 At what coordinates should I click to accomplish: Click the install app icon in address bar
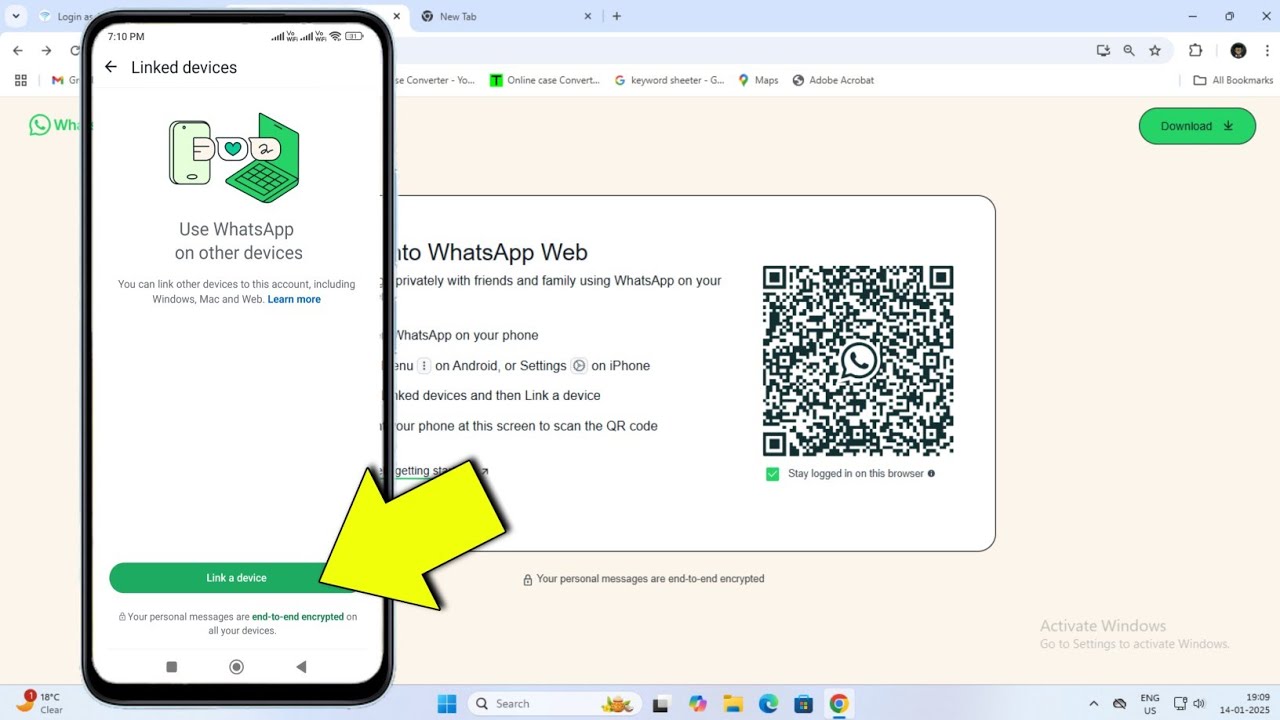pyautogui.click(x=1103, y=50)
